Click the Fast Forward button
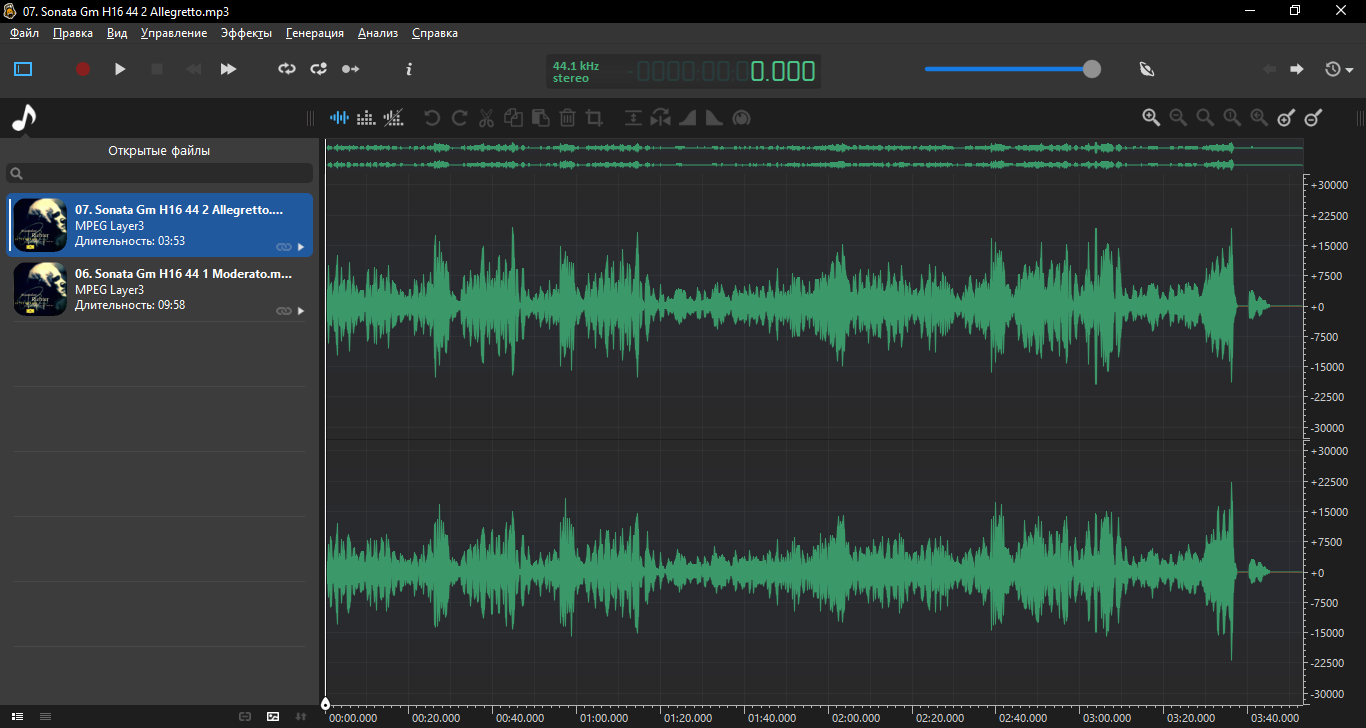 click(x=229, y=69)
